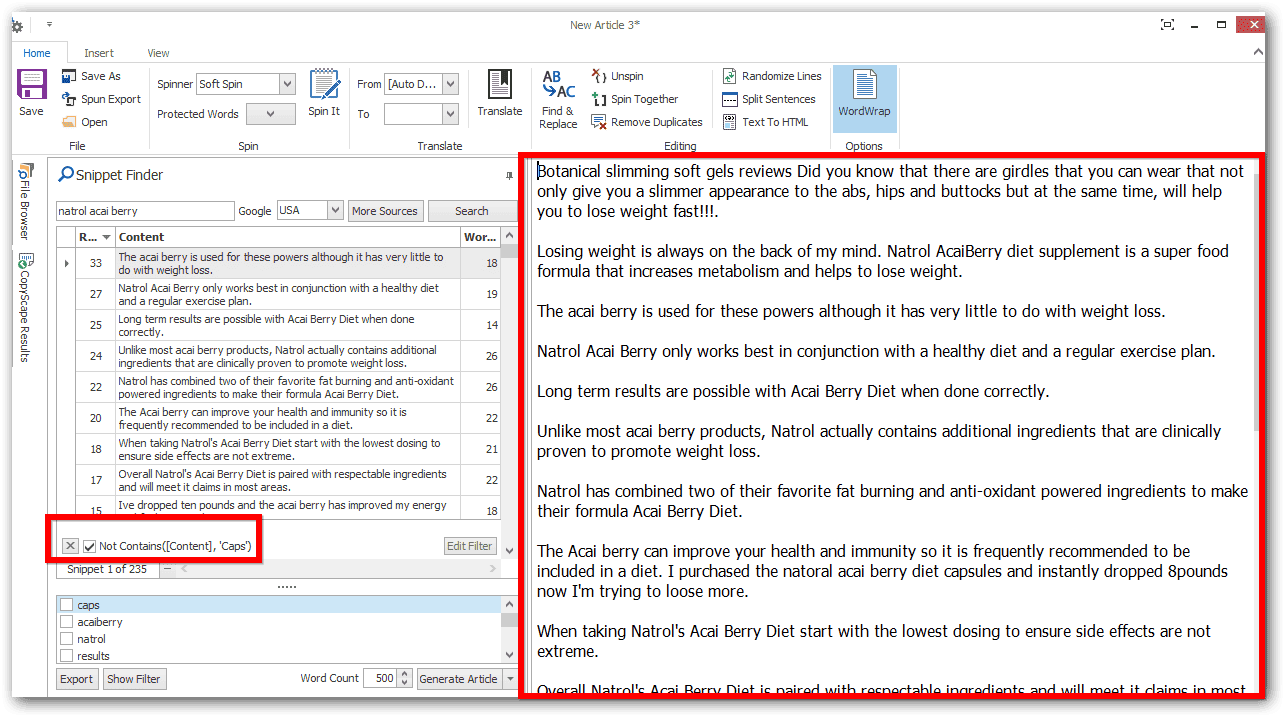This screenshot has height=717, width=1285.
Task: Sort by the 'Wor...' column header
Action: pyautogui.click(x=479, y=237)
